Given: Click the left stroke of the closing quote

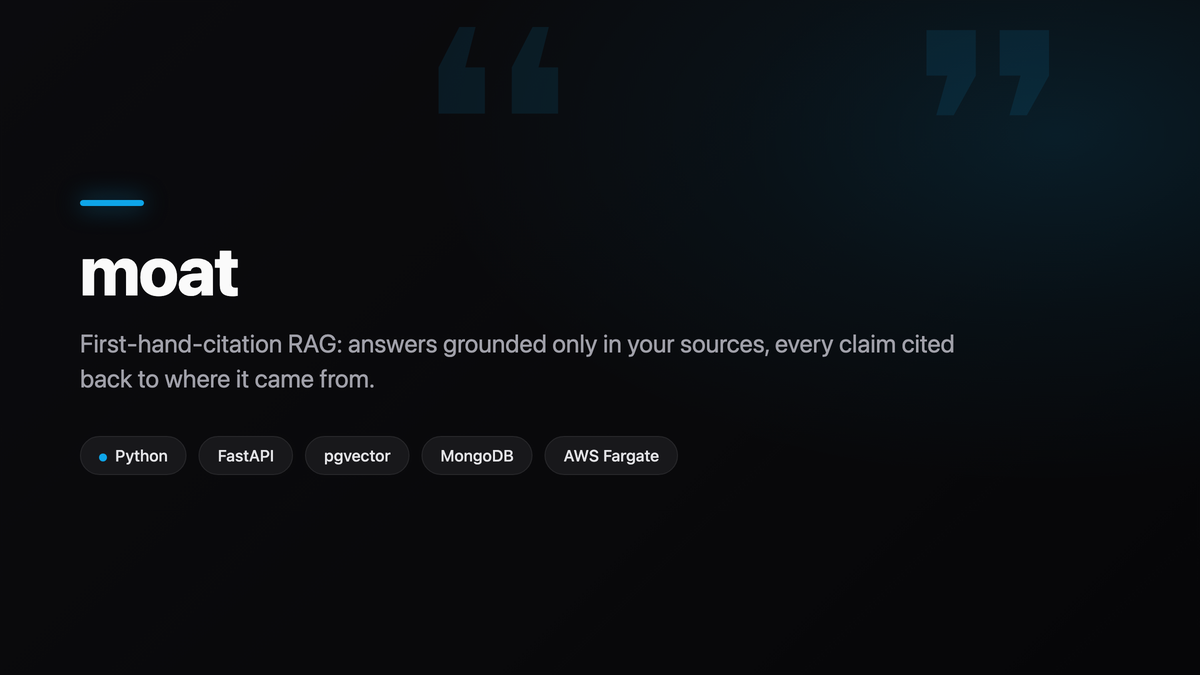Looking at the screenshot, I should 951,72.
